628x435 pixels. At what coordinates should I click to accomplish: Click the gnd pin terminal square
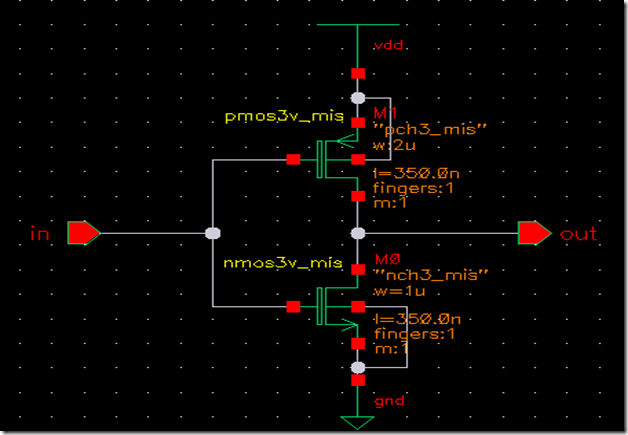coord(358,380)
